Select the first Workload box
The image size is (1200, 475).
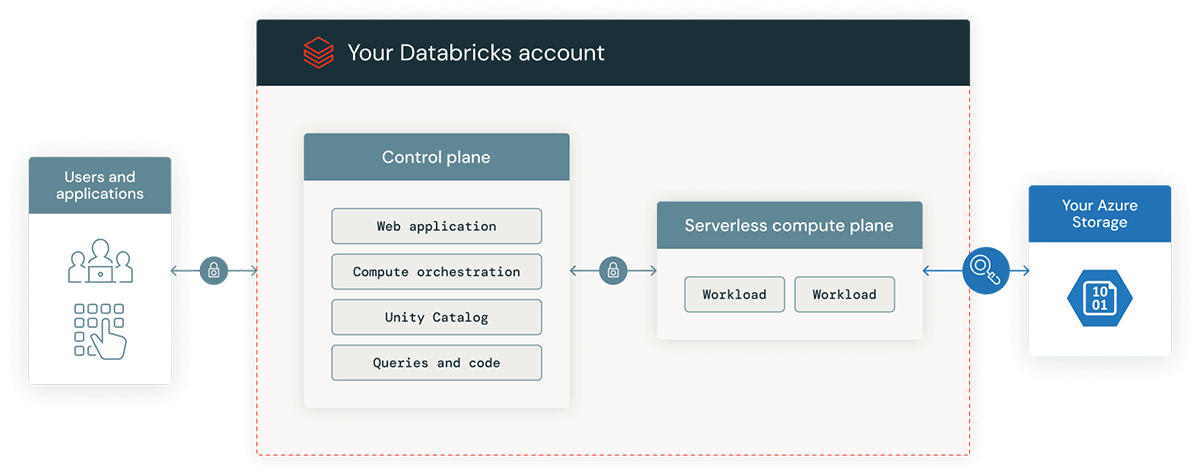coord(734,294)
